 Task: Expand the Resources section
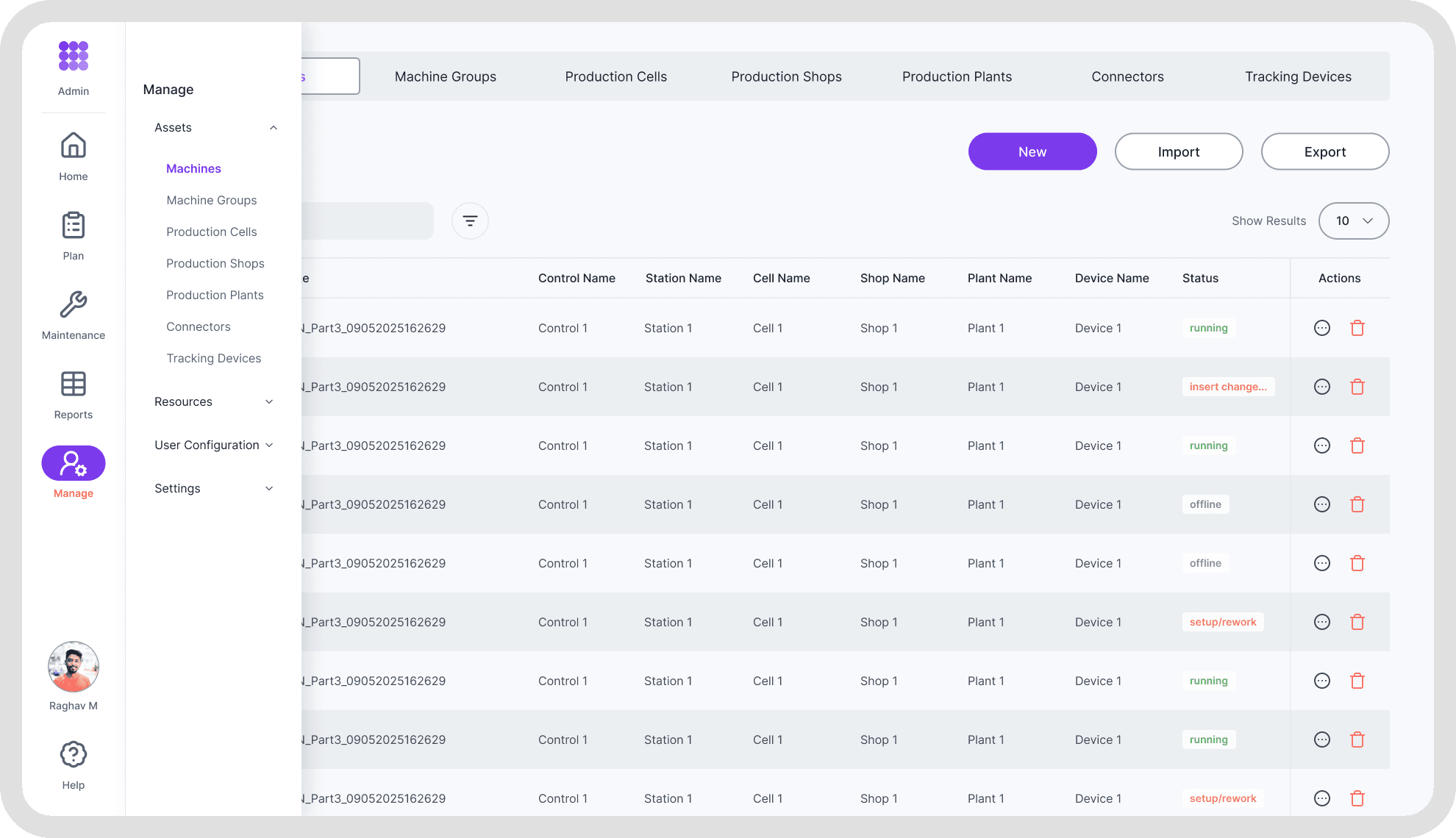269,402
